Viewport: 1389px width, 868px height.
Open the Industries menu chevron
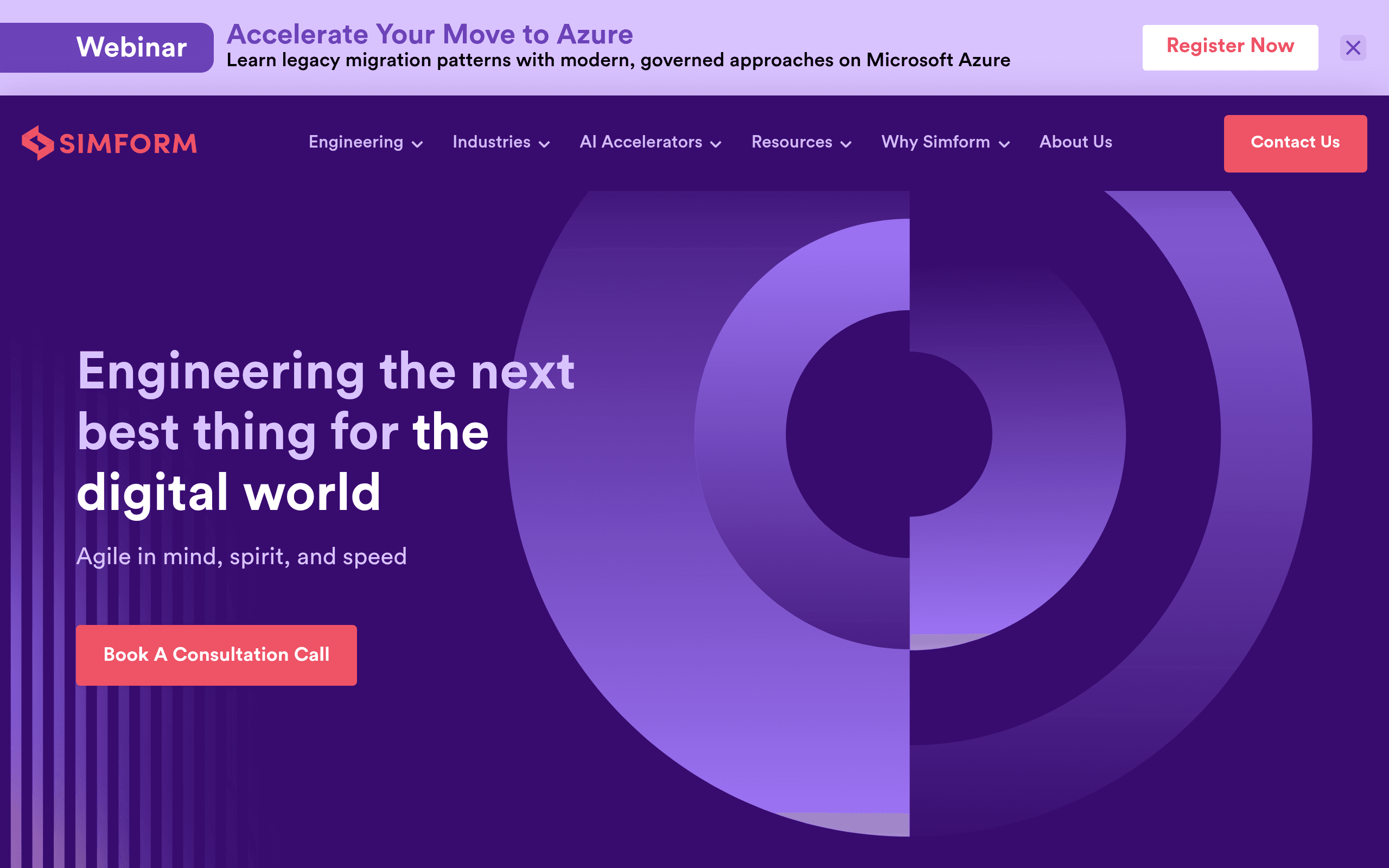click(545, 144)
